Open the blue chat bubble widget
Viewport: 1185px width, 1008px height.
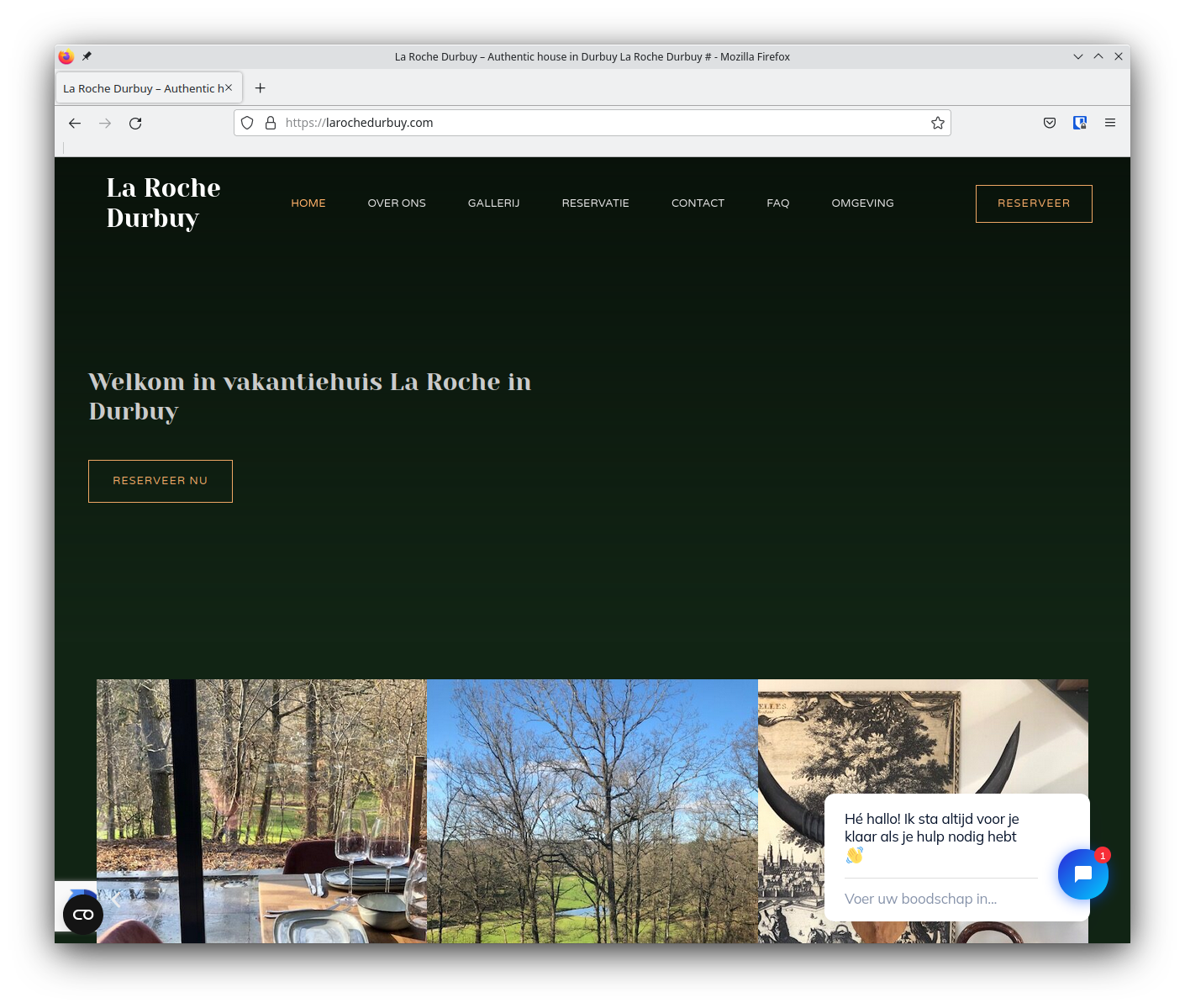click(x=1082, y=874)
